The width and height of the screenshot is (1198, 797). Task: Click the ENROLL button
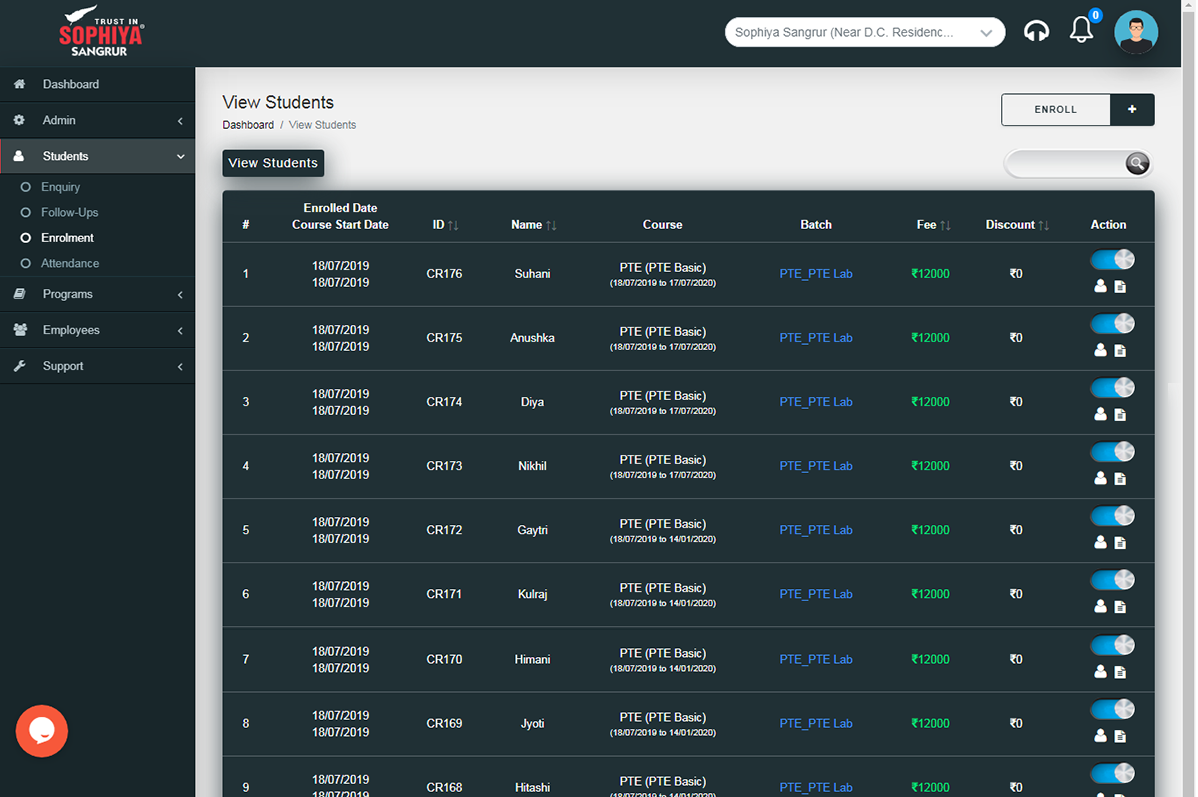pos(1055,109)
